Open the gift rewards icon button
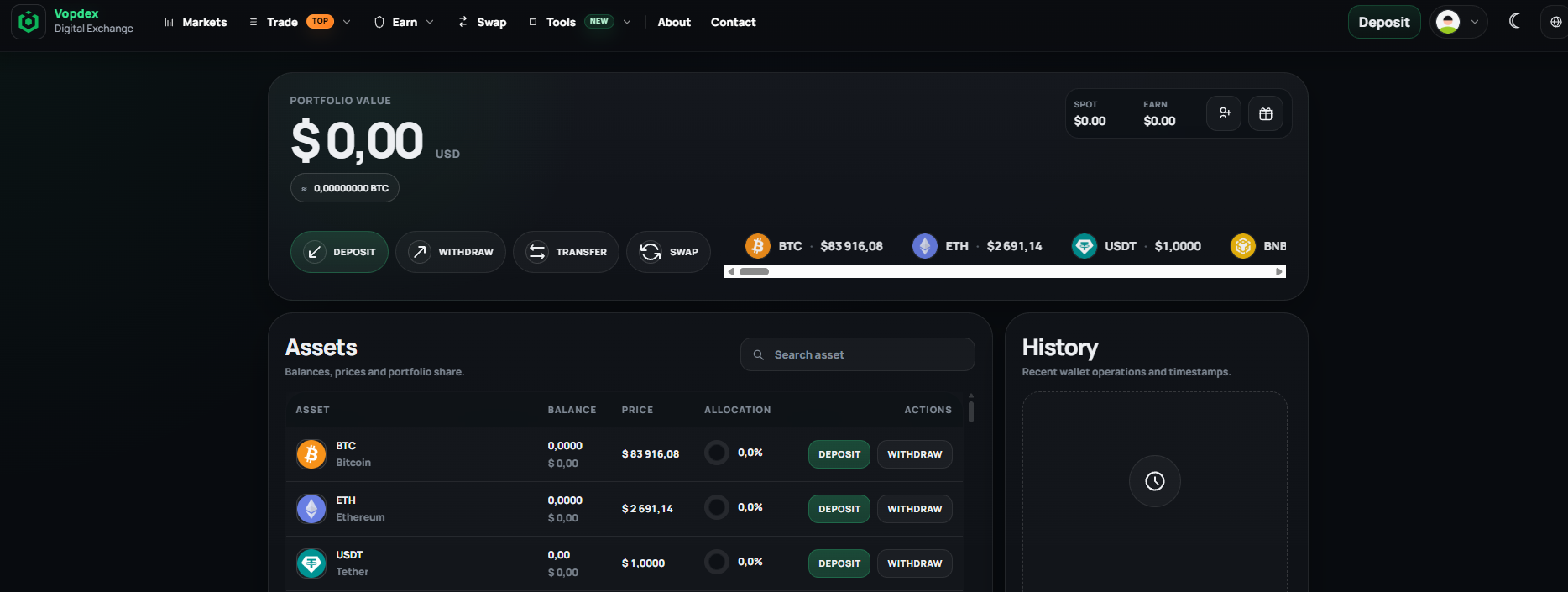The height and width of the screenshot is (592, 1568). click(x=1266, y=113)
